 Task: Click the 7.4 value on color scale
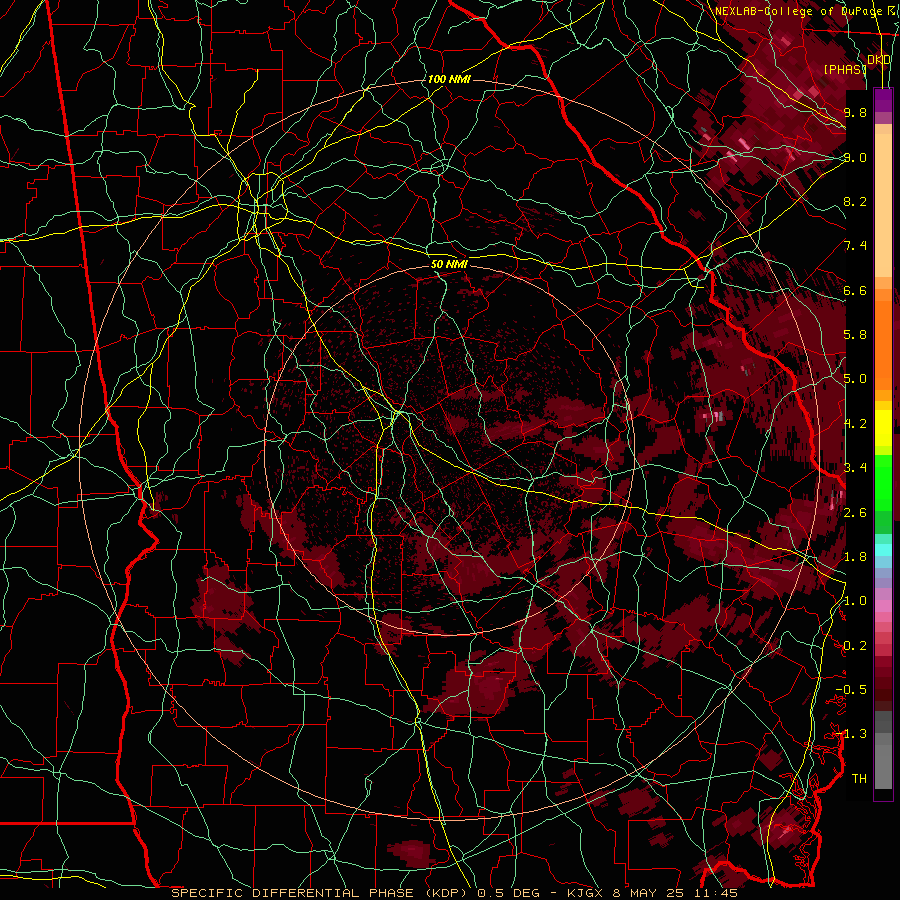pyautogui.click(x=855, y=246)
